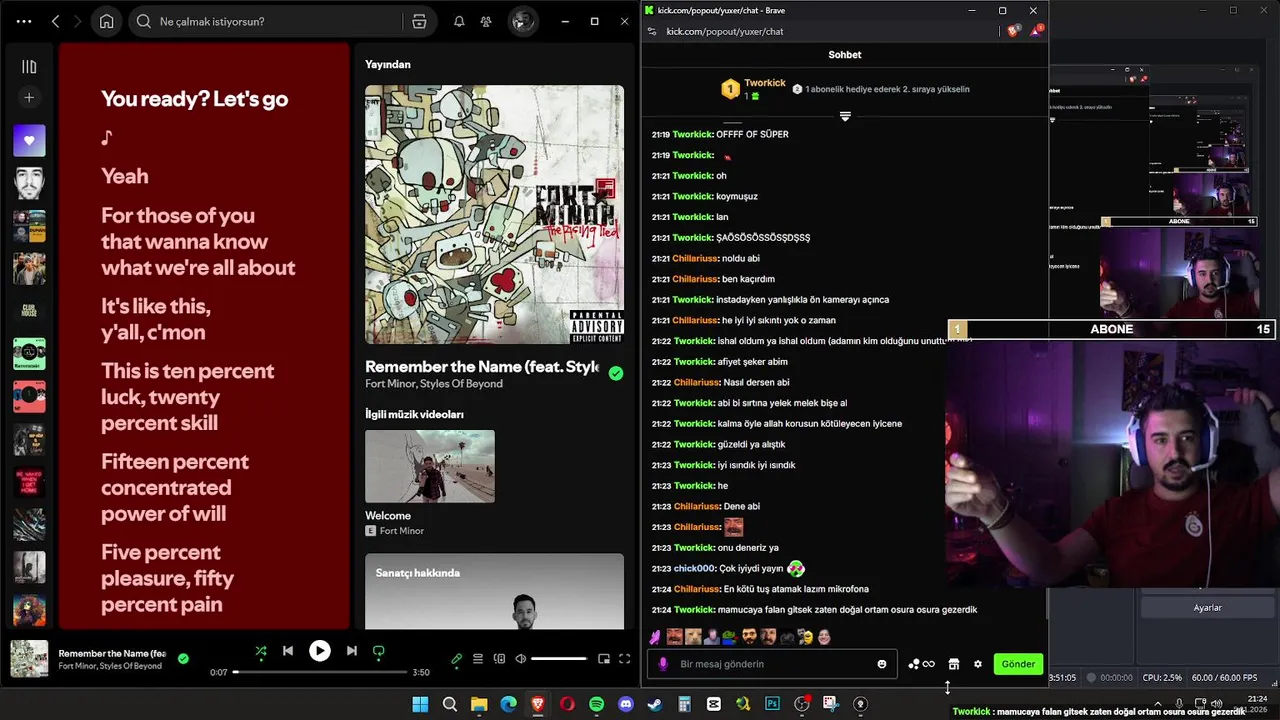This screenshot has height=720, width=1280.
Task: Adjust Spotify volume slider
Action: pos(559,659)
